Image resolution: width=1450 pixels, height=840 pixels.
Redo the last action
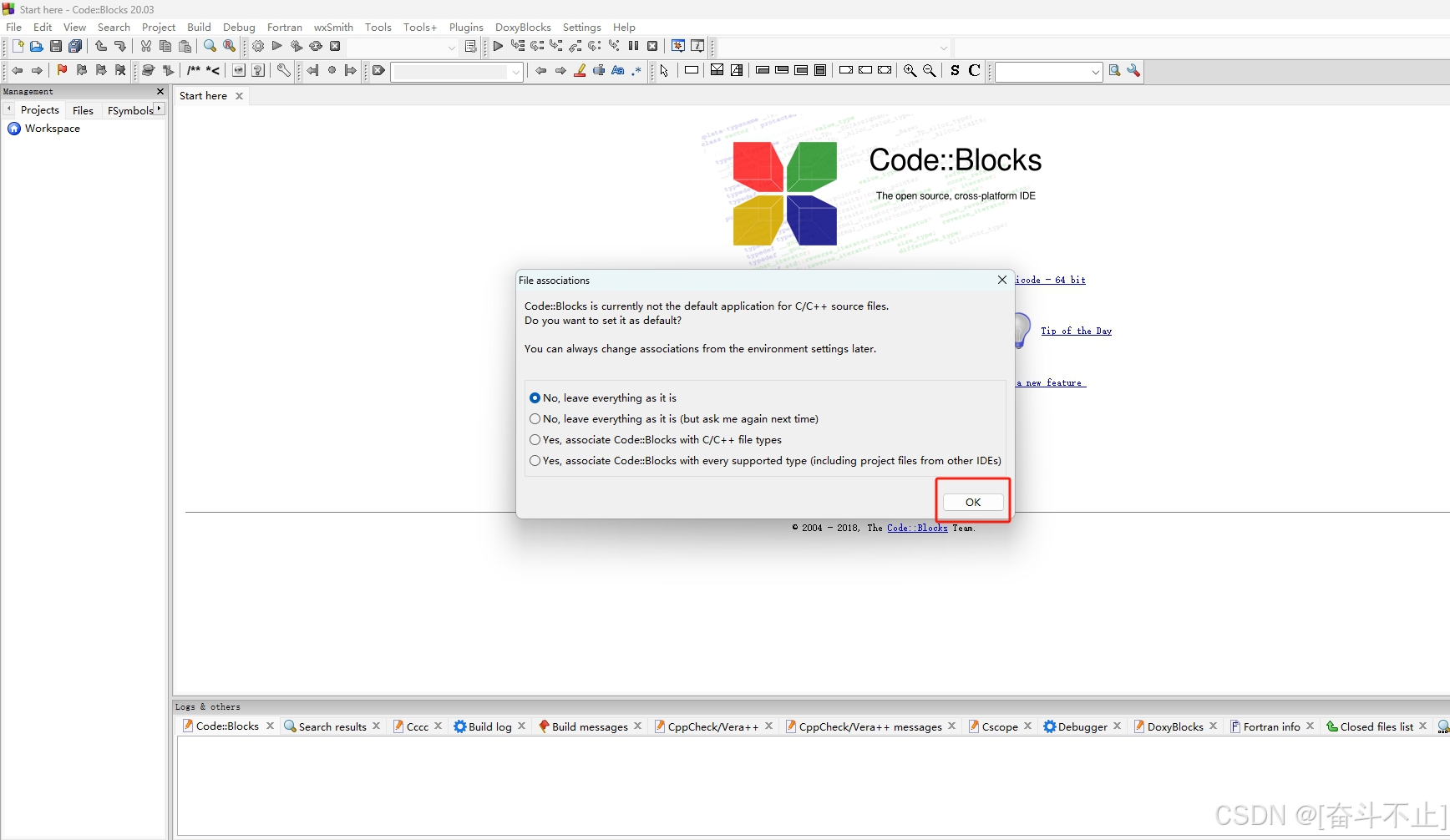coord(120,47)
